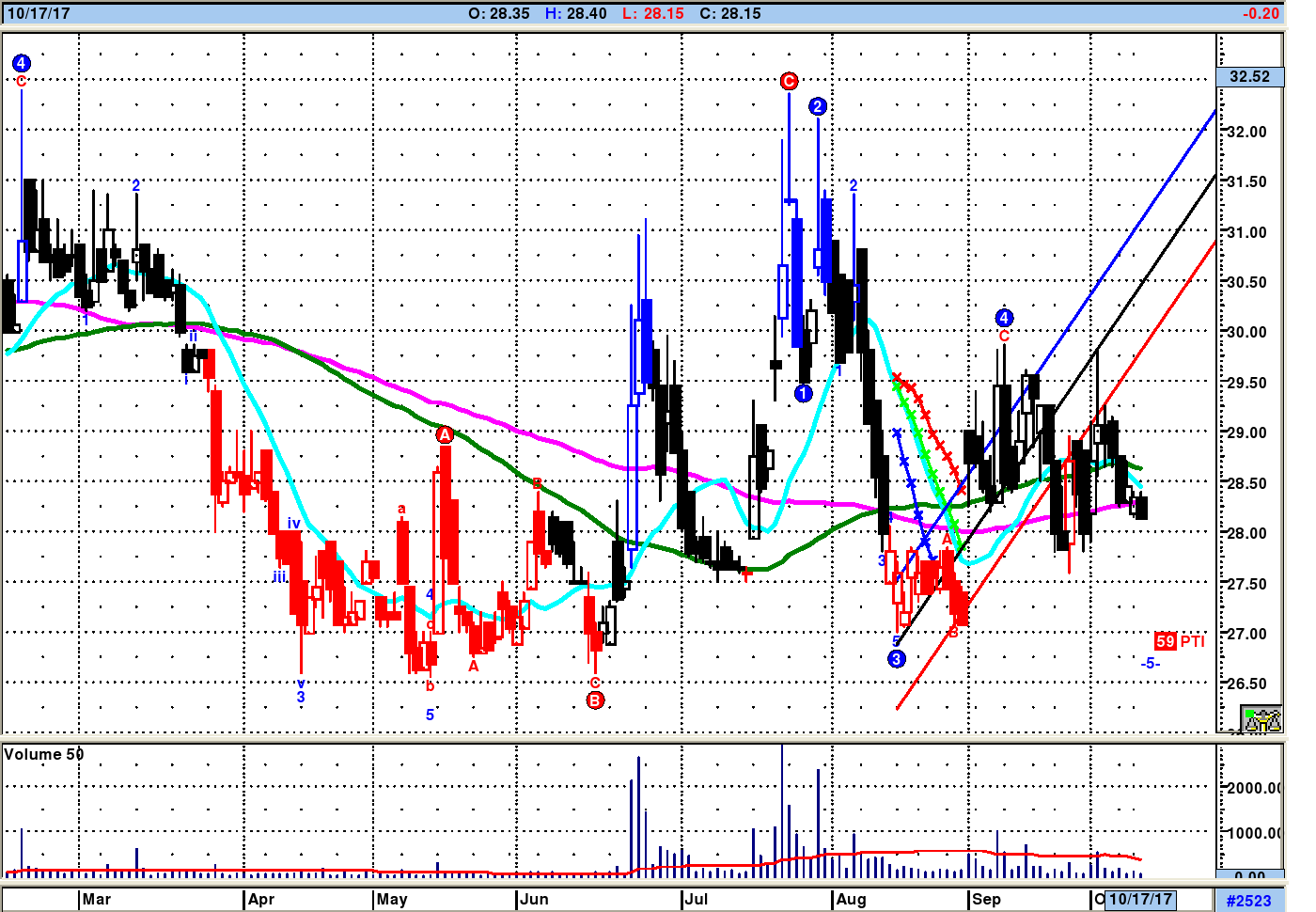Click the balance scale icon below price axis

1261,719
